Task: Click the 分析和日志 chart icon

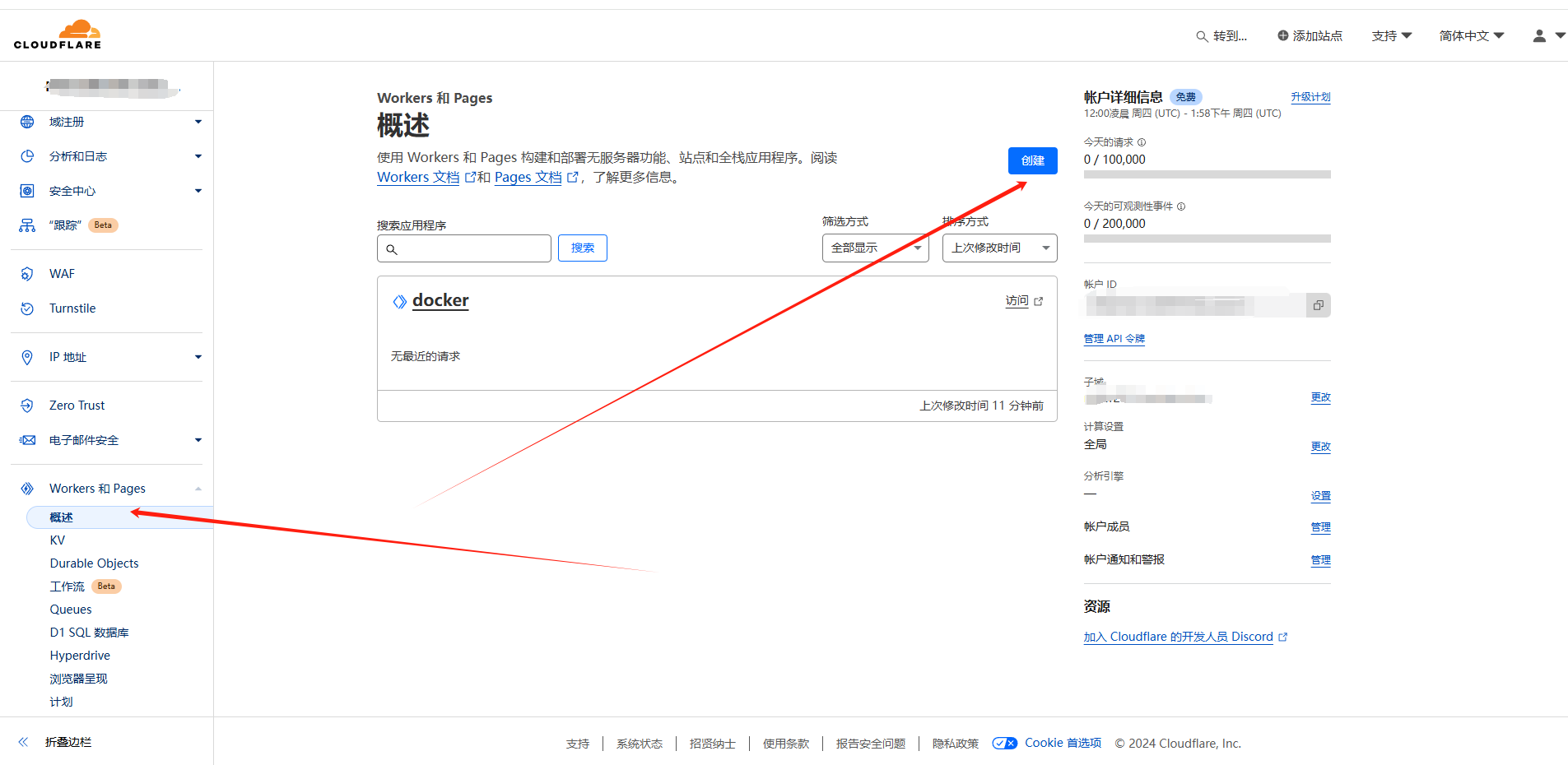Action: (27, 156)
